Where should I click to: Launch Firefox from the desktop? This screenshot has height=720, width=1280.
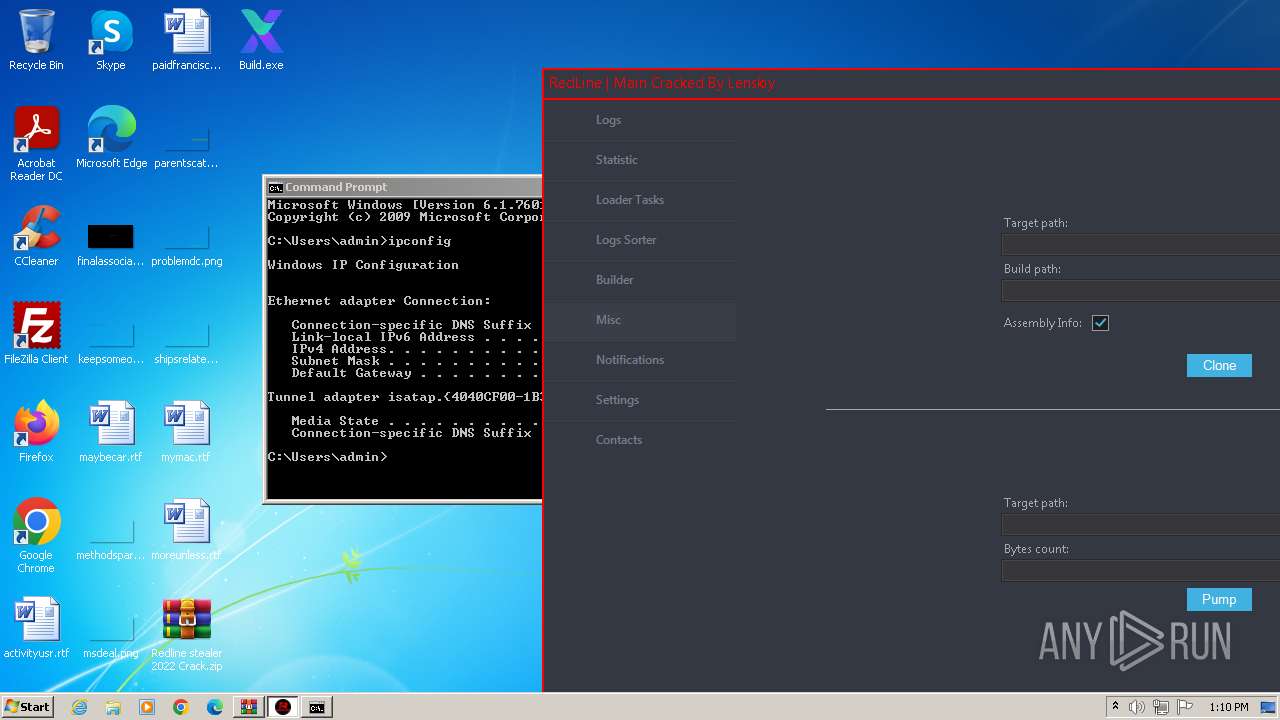[36, 432]
